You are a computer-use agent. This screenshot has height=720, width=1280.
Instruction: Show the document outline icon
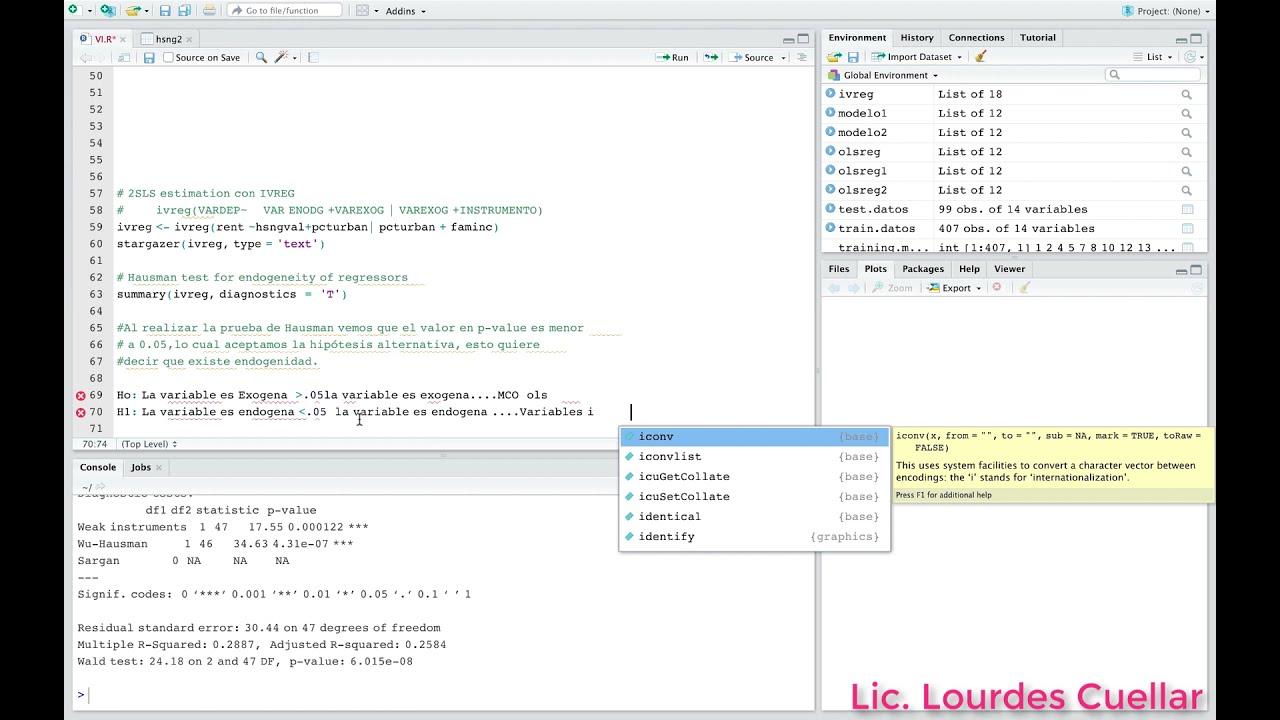click(x=801, y=57)
